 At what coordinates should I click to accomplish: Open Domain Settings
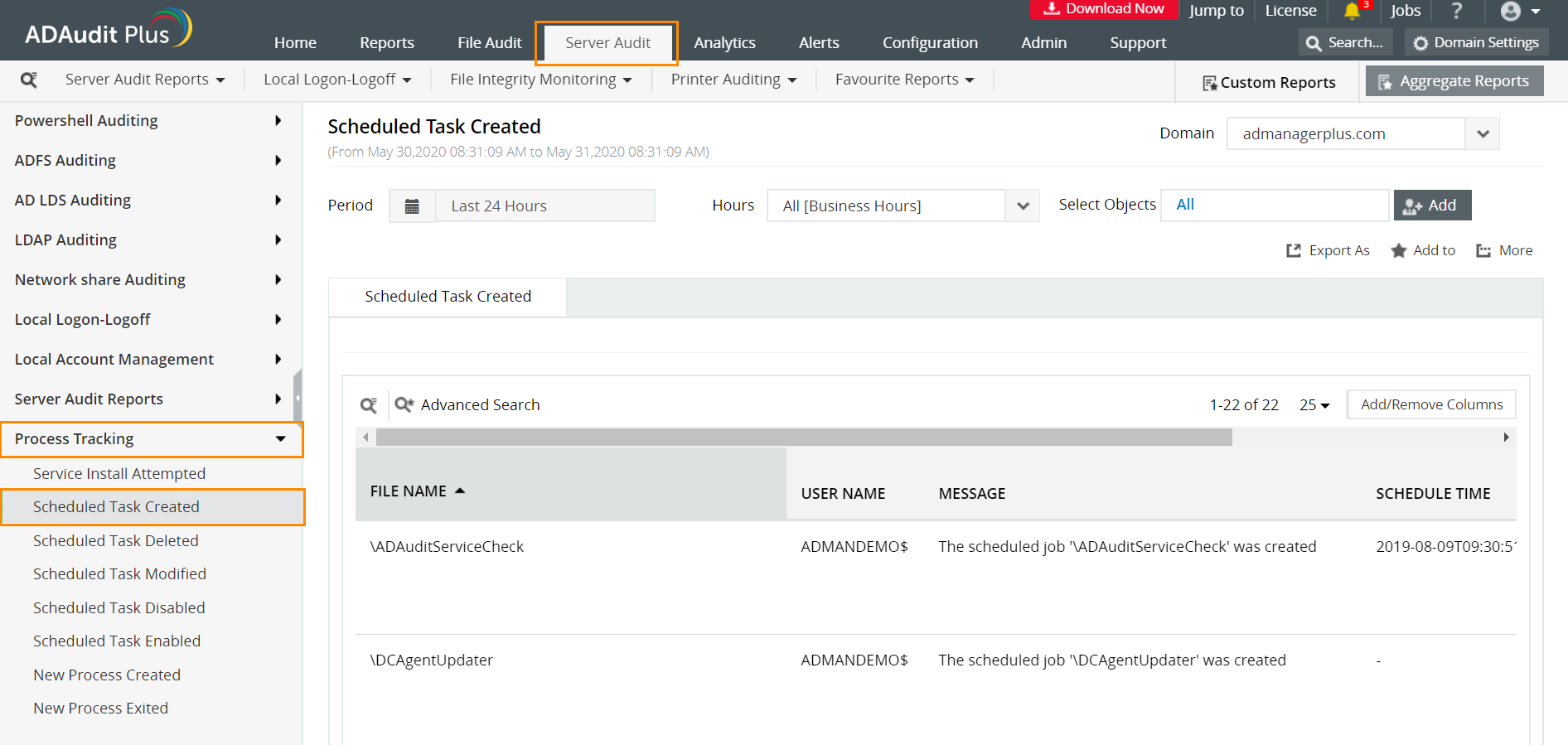(x=1476, y=42)
